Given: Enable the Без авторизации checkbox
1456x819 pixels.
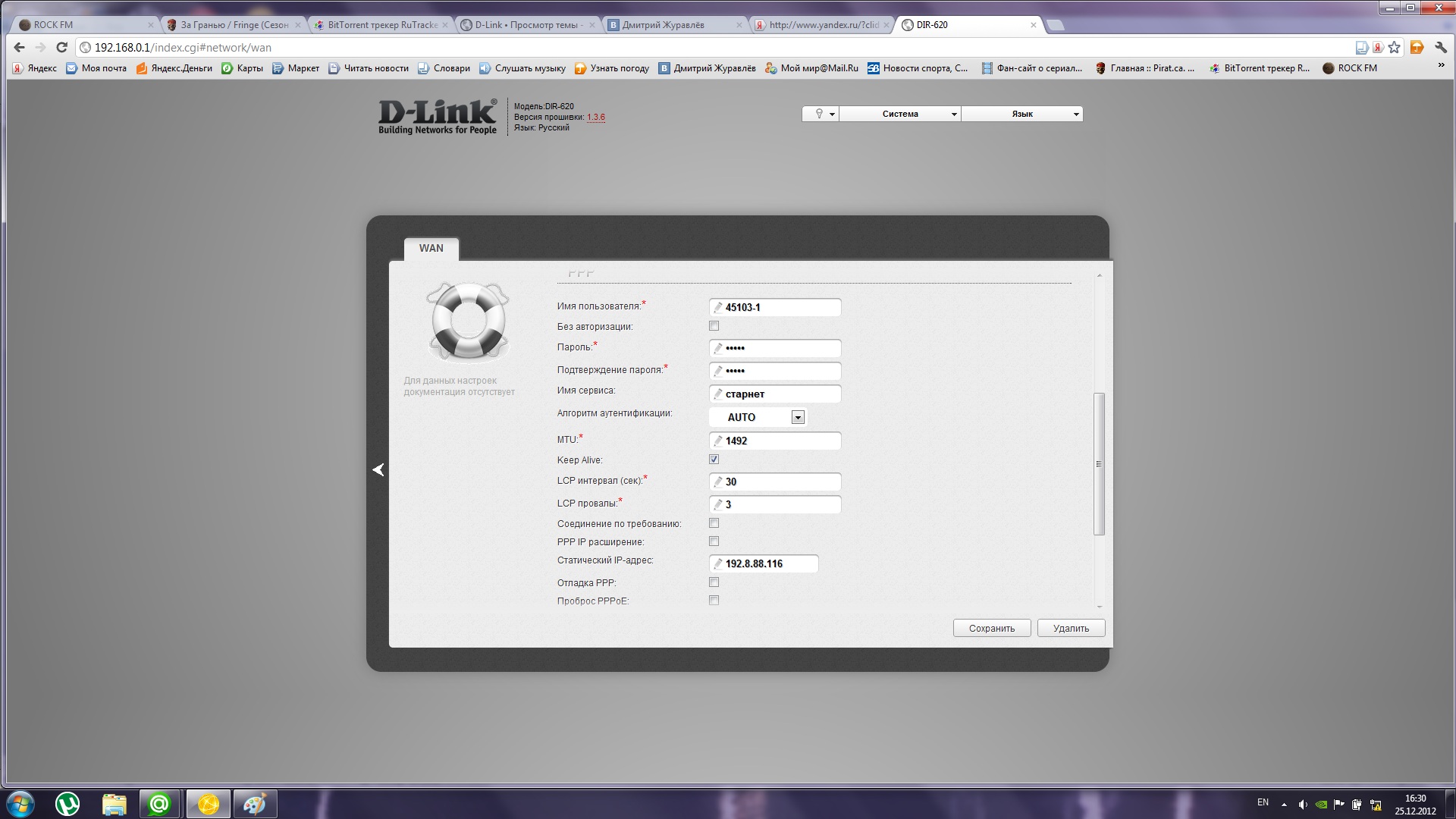Looking at the screenshot, I should pyautogui.click(x=714, y=326).
